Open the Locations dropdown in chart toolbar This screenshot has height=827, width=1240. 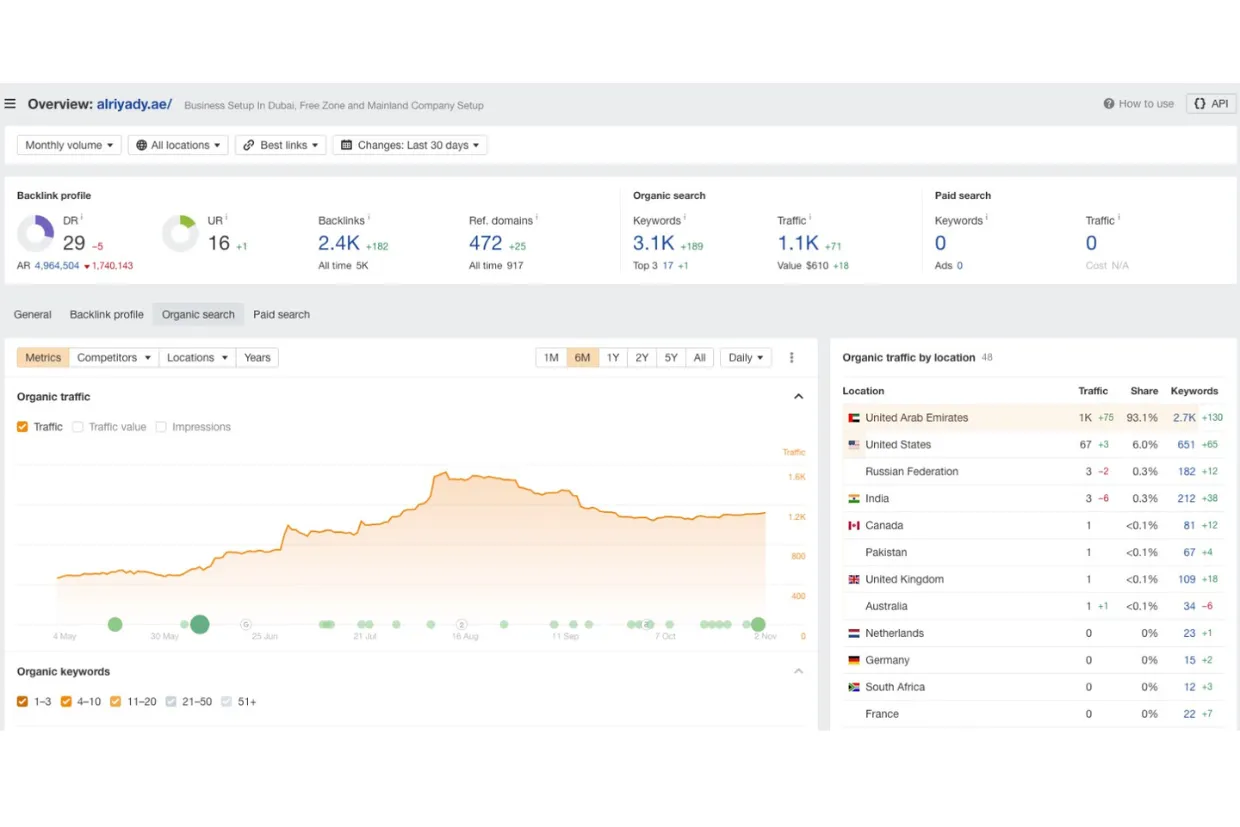[197, 358]
